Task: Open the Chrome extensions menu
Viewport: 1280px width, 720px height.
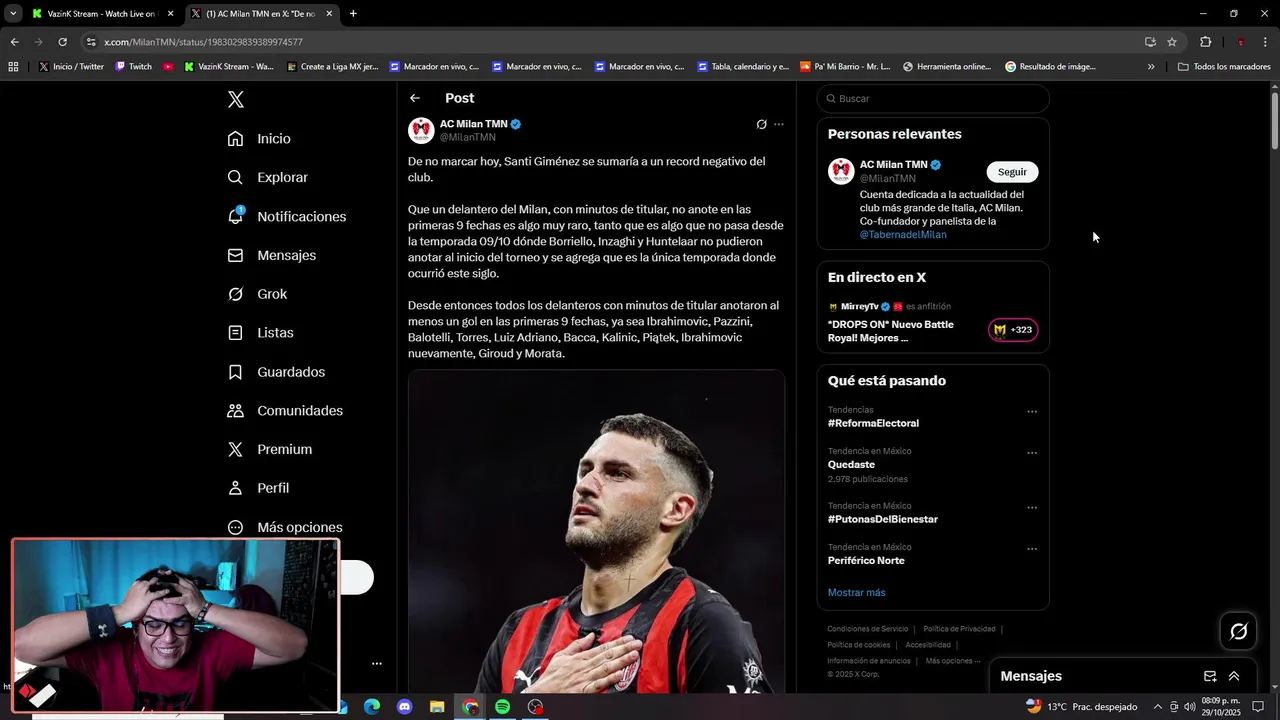Action: pos(1205,42)
